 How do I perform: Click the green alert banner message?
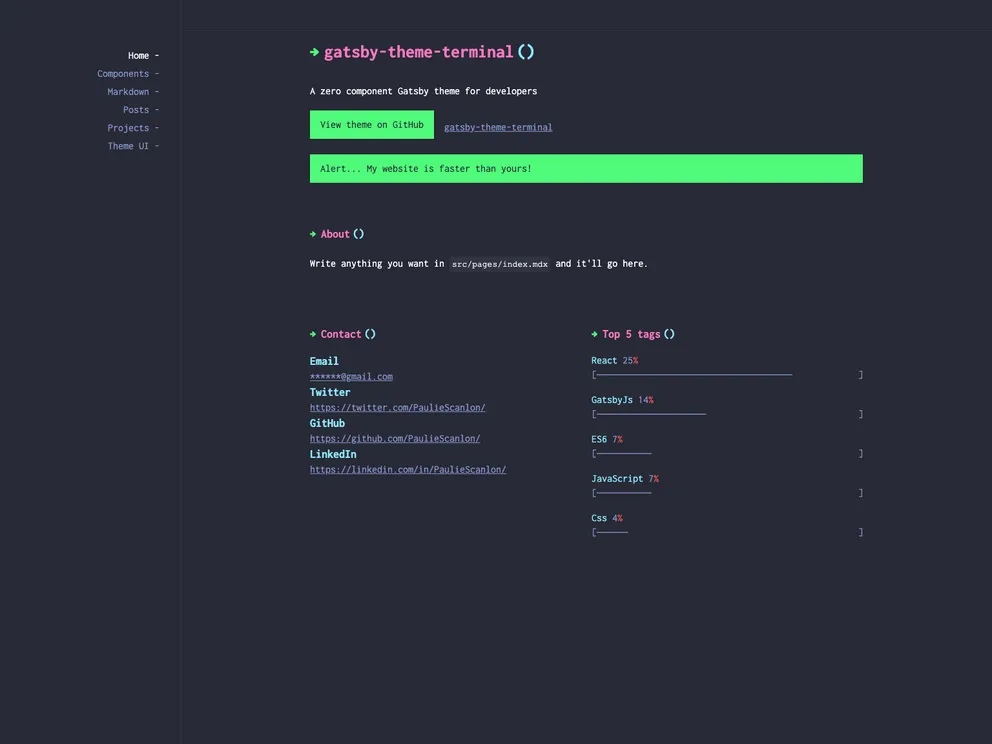click(x=586, y=168)
